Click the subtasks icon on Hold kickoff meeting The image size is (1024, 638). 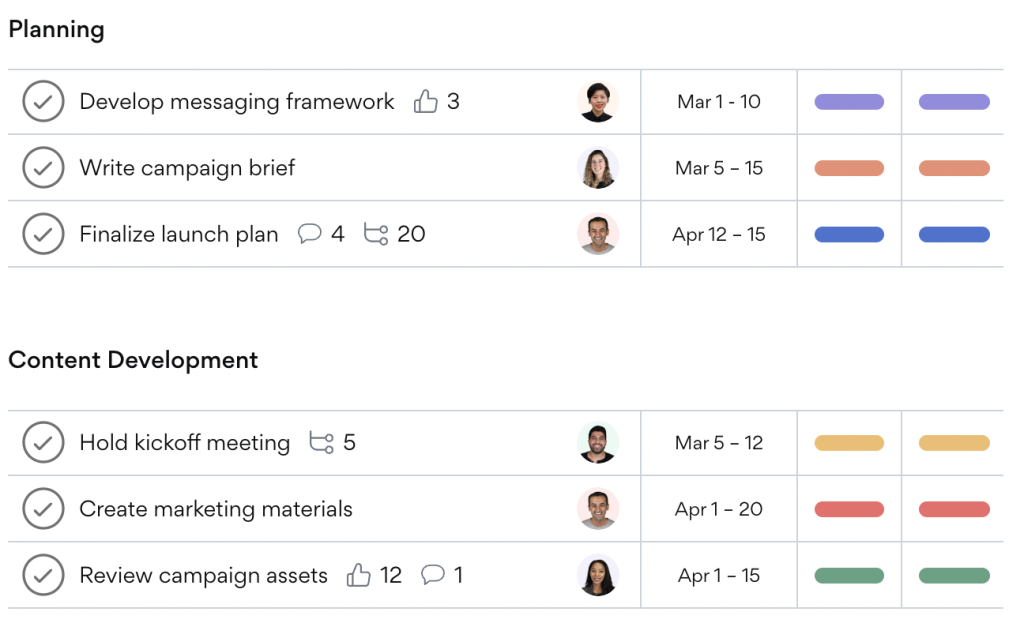click(x=322, y=442)
